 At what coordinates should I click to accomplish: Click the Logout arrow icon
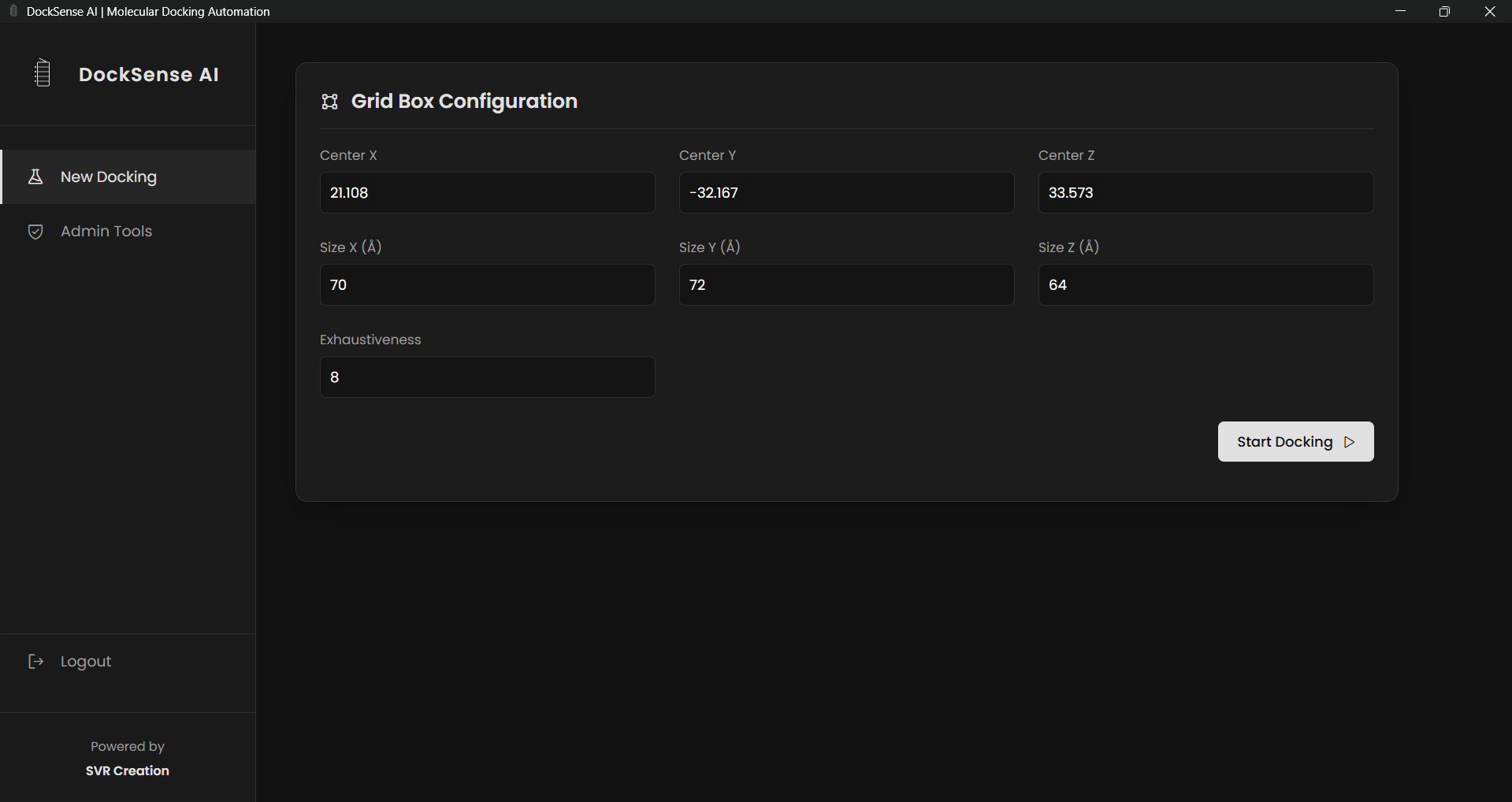[35, 661]
